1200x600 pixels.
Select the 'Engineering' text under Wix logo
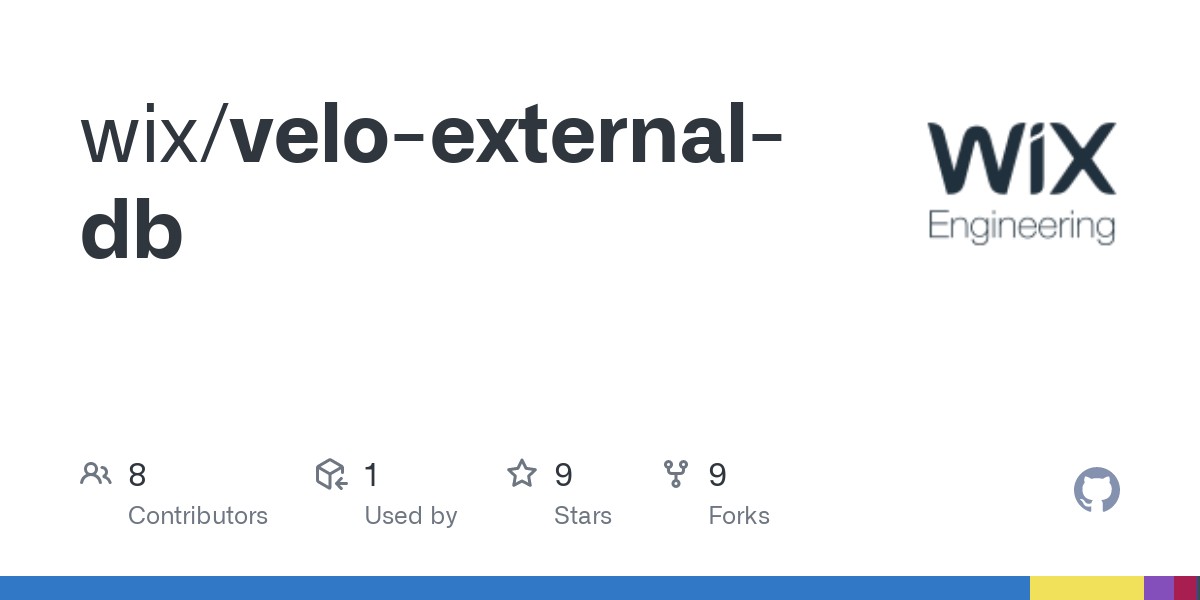[x=1021, y=227]
